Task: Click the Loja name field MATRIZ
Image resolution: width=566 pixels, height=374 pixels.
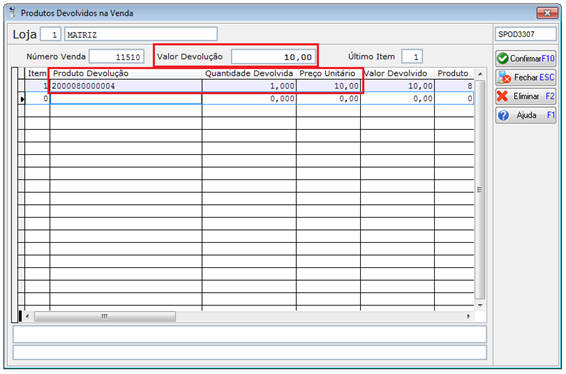Action: 141,35
